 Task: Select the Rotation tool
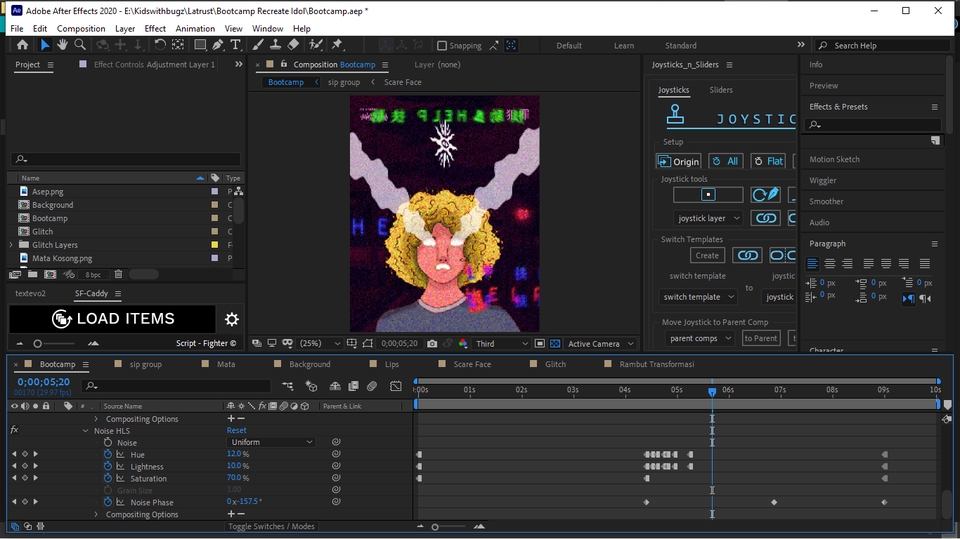(x=160, y=45)
